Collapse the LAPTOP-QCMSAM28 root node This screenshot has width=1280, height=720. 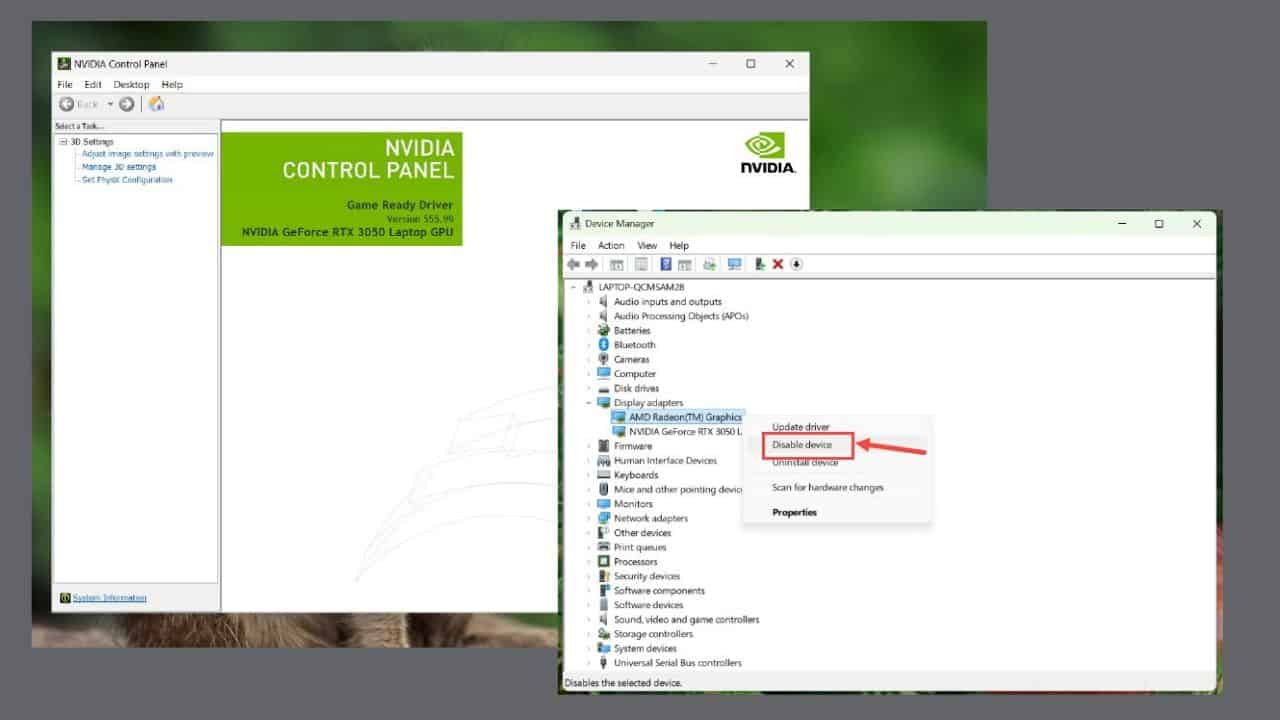pyautogui.click(x=574, y=287)
